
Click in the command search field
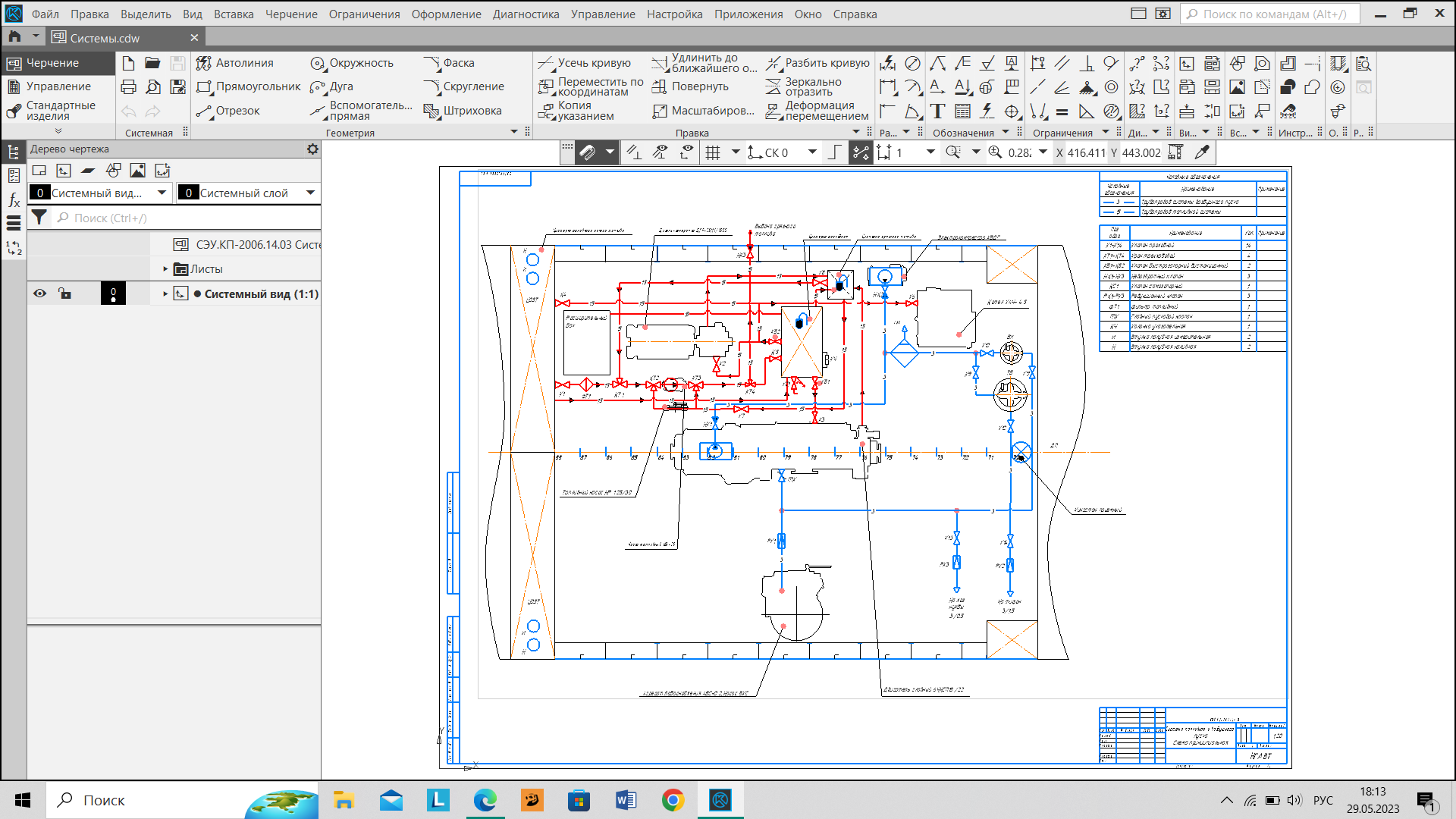pos(1269,14)
